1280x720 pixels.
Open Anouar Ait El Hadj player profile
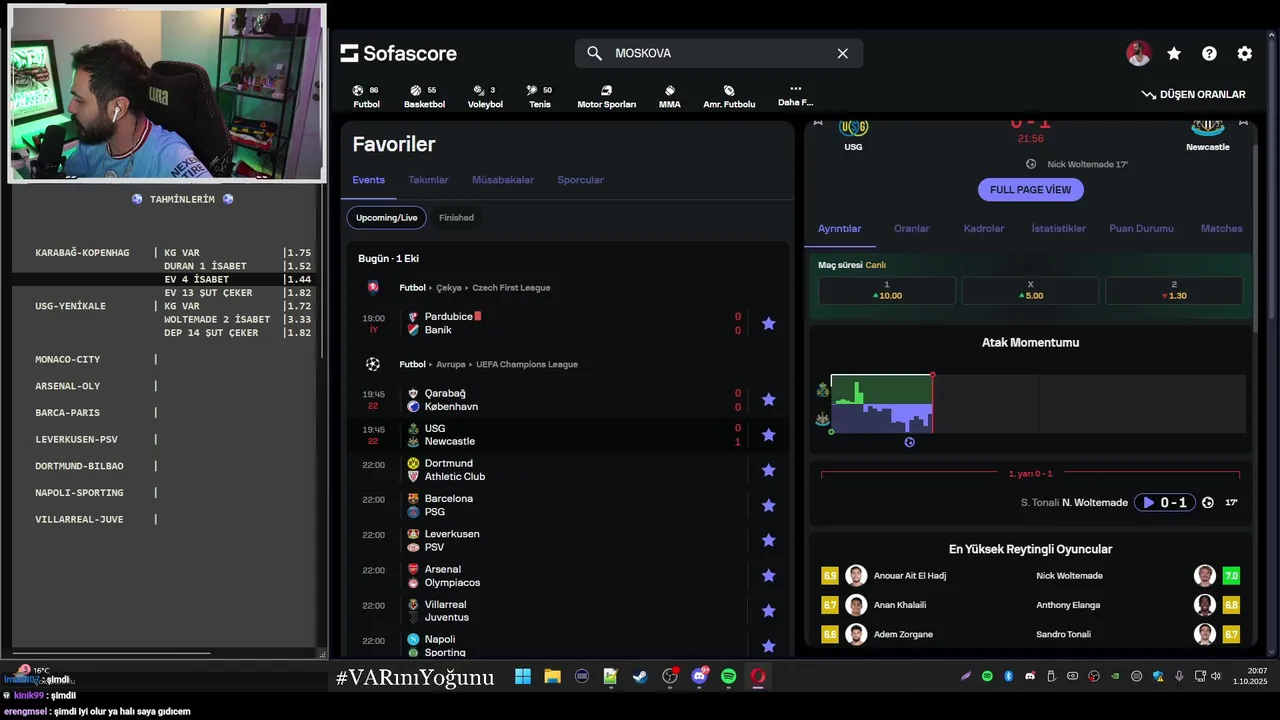pos(910,576)
